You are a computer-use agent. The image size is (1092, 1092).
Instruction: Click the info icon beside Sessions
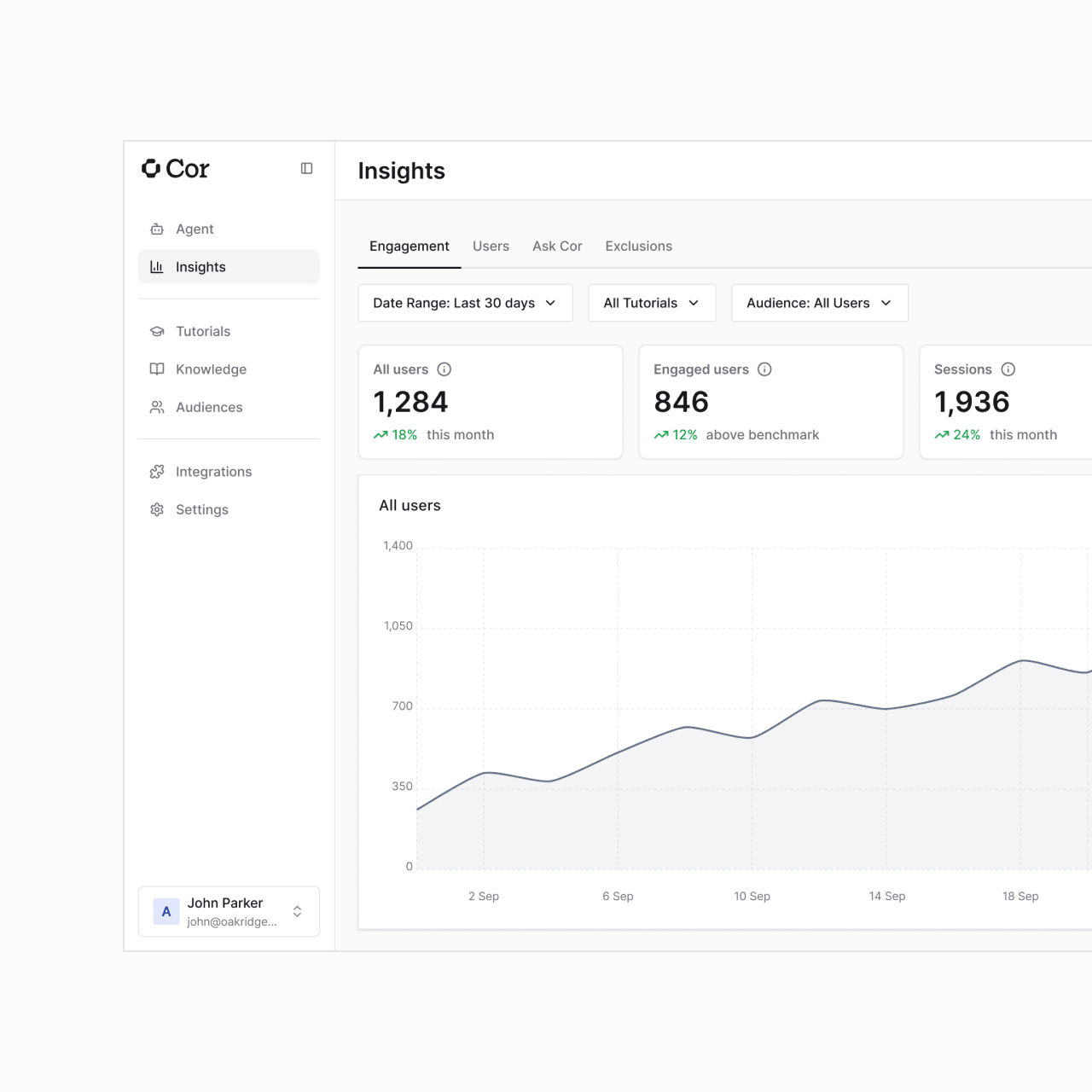pyautogui.click(x=1008, y=369)
